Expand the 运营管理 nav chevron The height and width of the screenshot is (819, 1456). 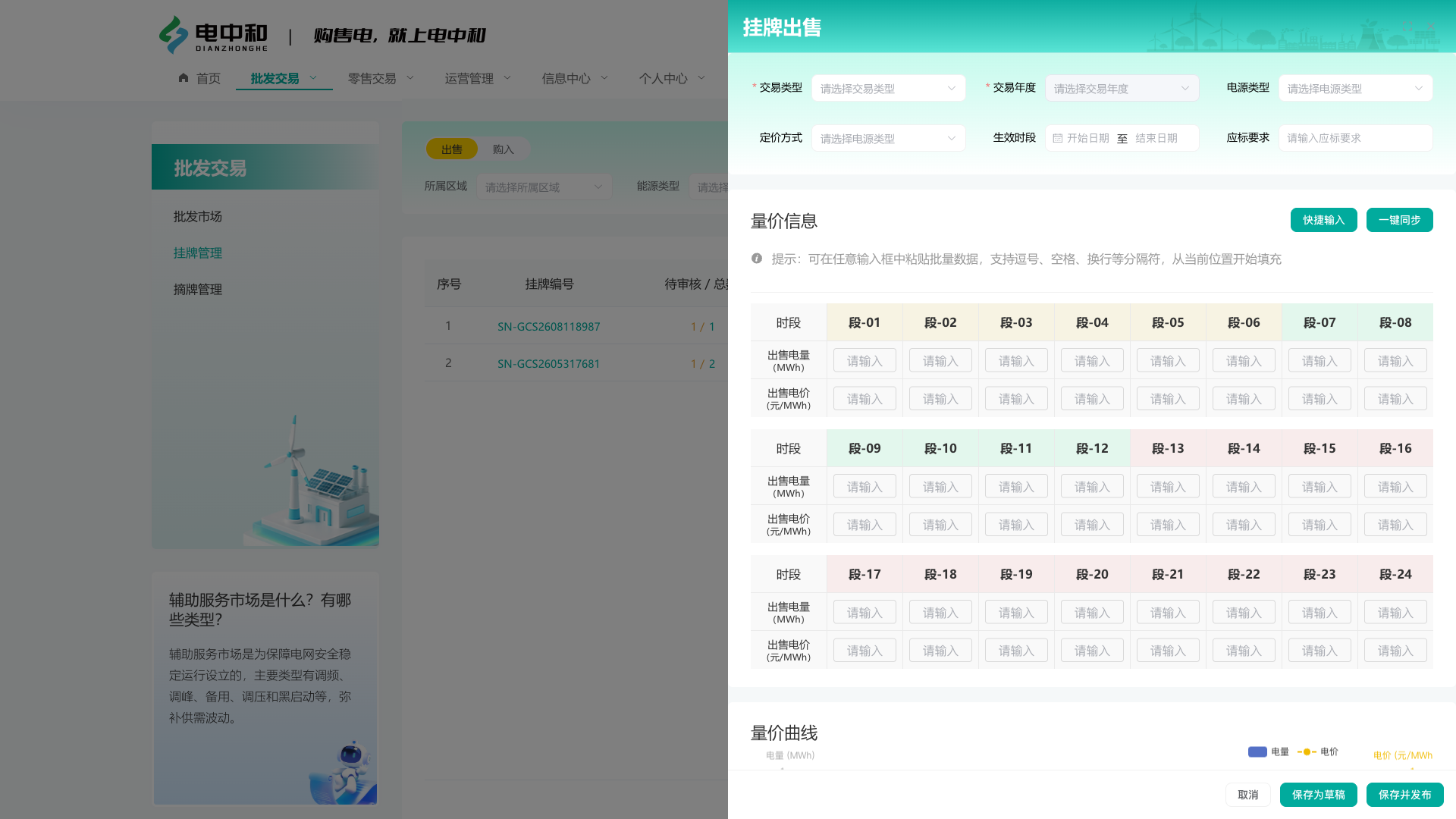pos(507,77)
